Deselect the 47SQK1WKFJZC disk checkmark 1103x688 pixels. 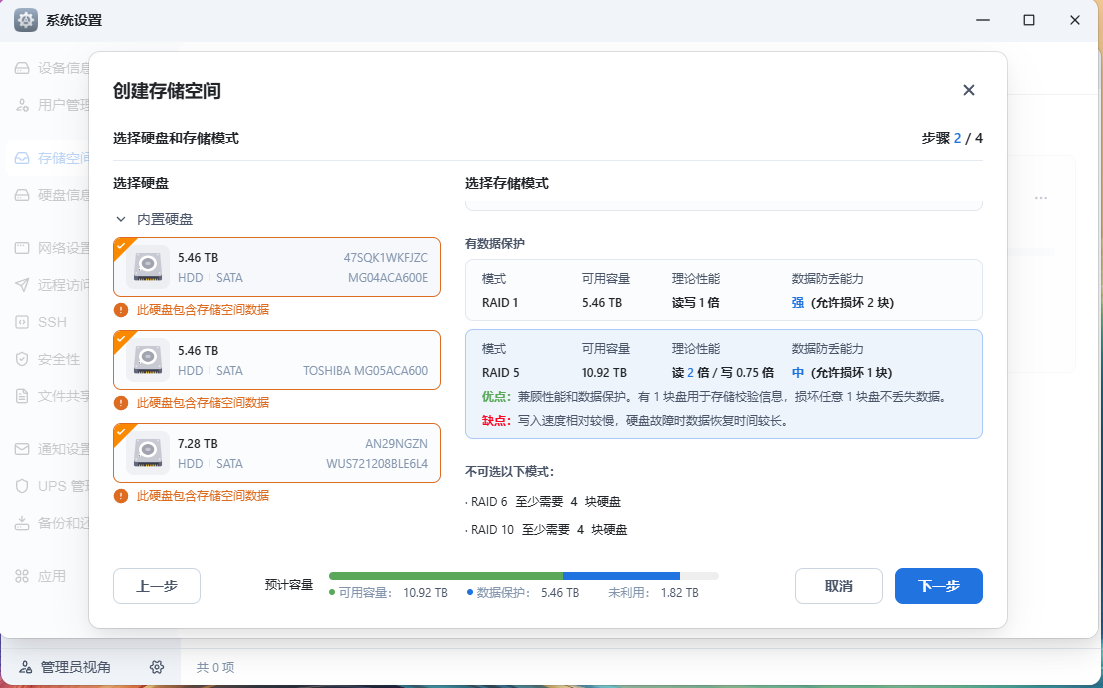point(121,244)
